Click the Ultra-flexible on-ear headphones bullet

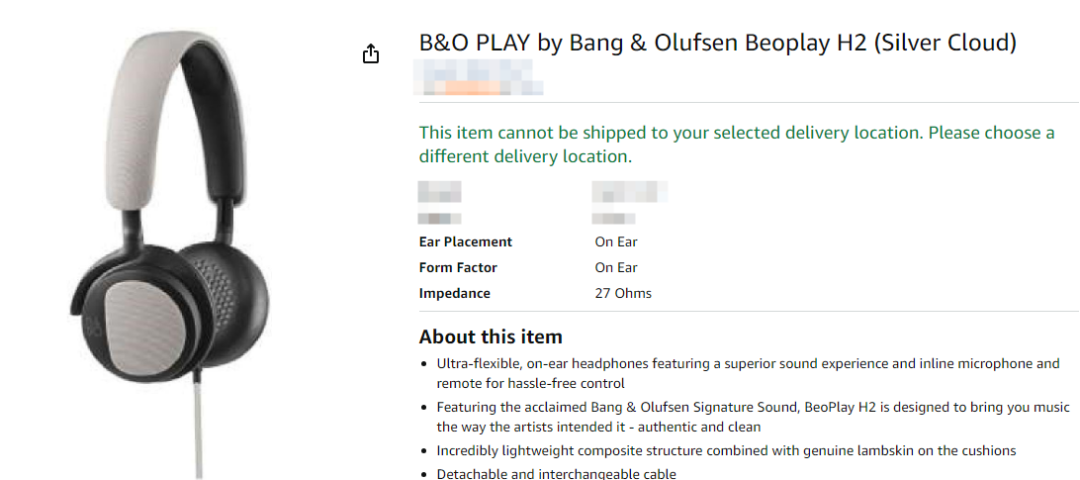point(747,373)
